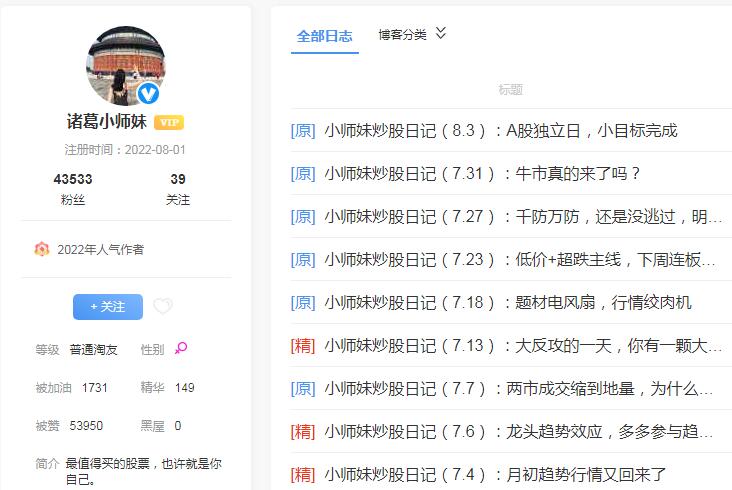This screenshot has width=732, height=490.
Task: Click the [原] tag on 8.3 post
Action: (x=303, y=131)
